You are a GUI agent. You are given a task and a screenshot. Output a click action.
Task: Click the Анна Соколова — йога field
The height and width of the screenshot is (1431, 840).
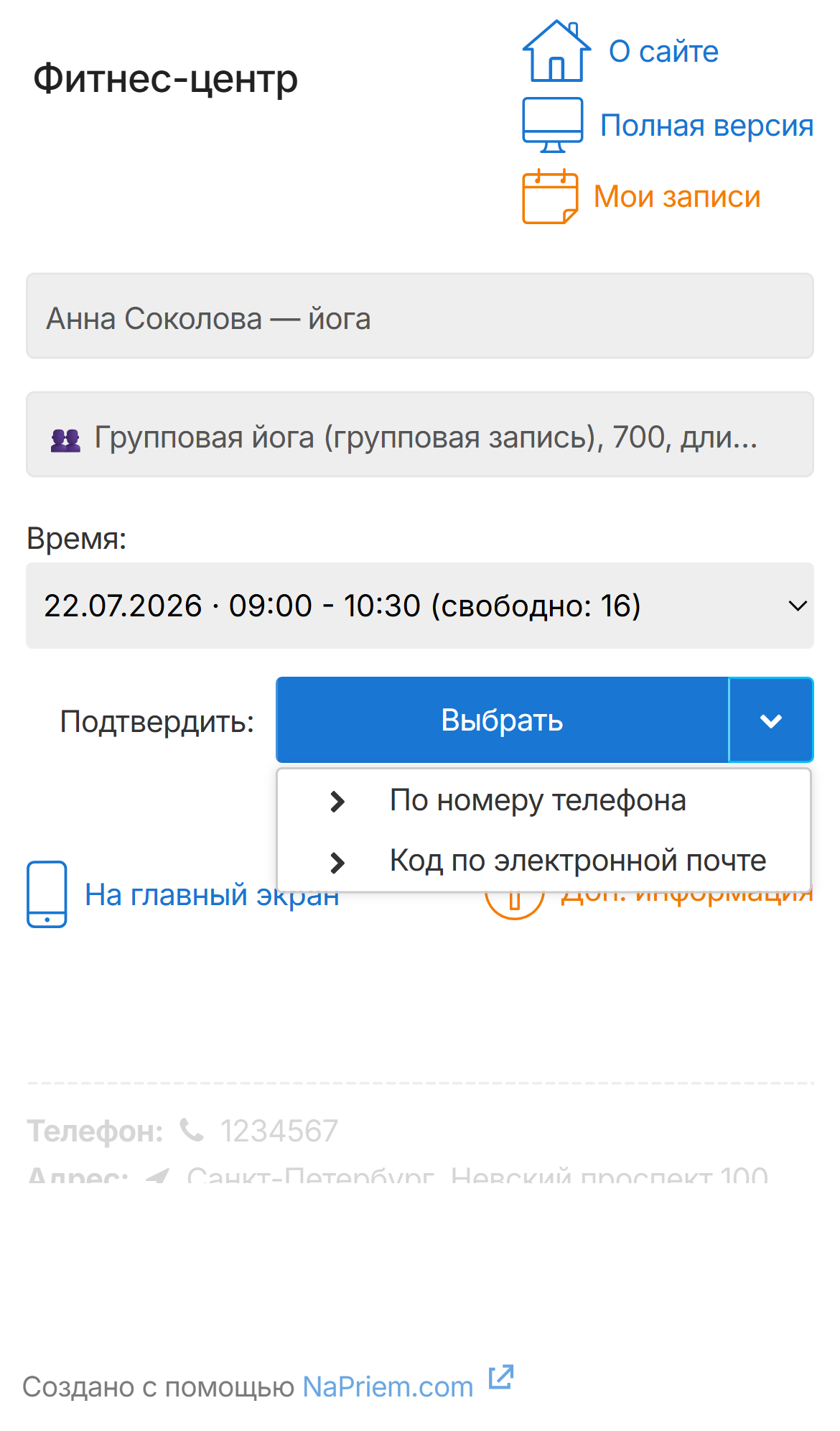tap(420, 315)
